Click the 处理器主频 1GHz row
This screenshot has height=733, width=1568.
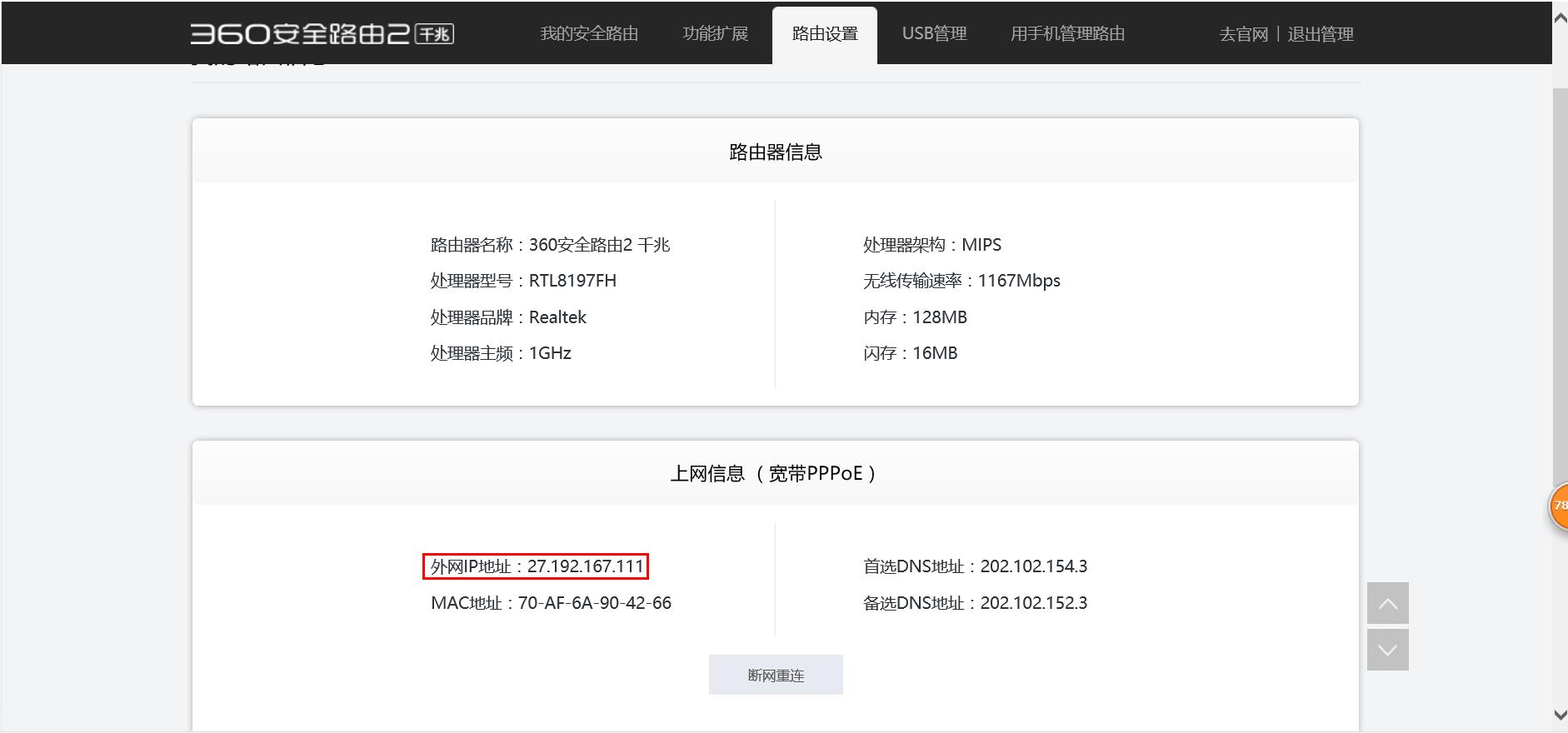pos(501,353)
